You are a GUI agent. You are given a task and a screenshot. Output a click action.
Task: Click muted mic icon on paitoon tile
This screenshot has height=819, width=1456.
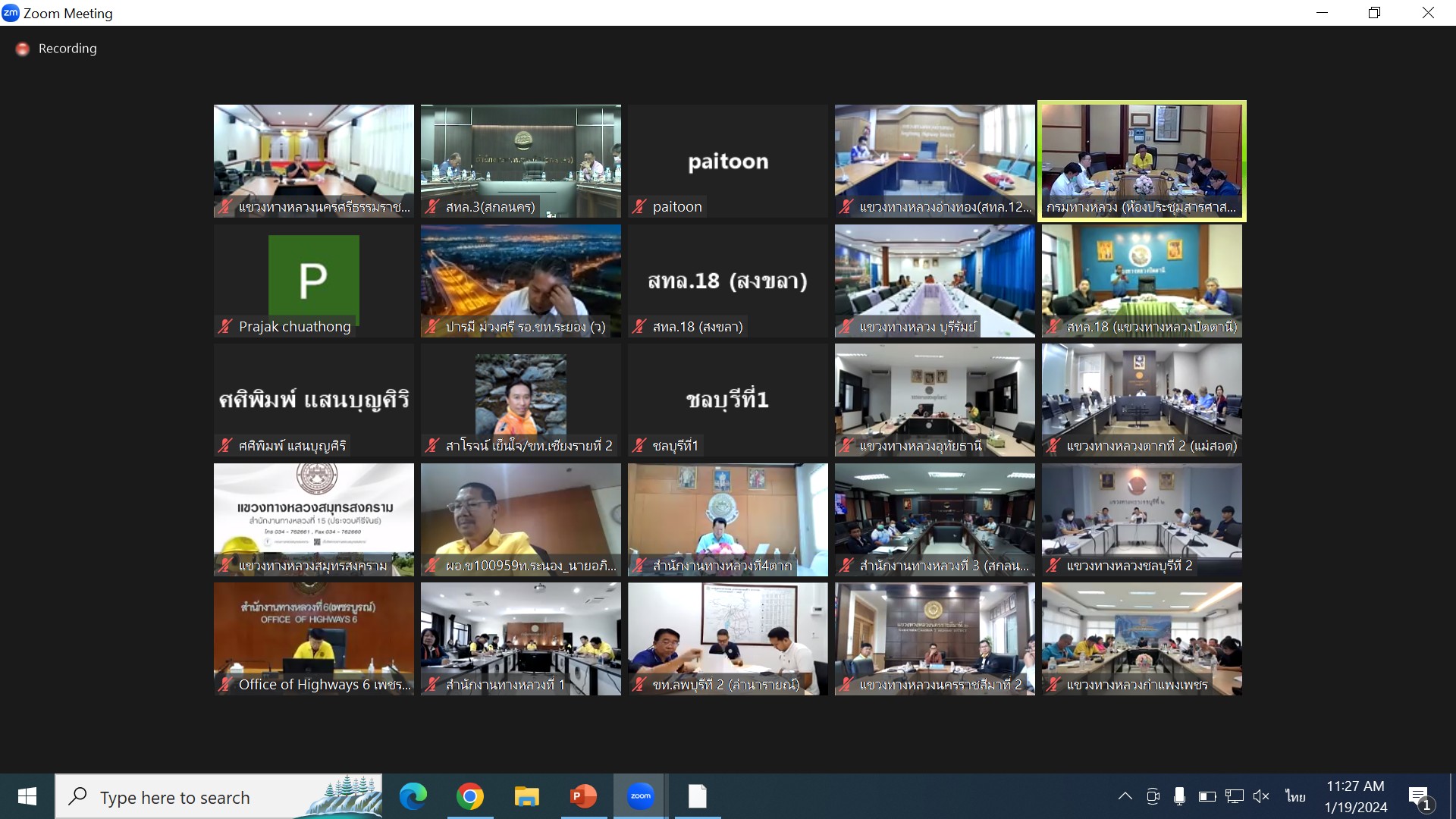(x=639, y=206)
